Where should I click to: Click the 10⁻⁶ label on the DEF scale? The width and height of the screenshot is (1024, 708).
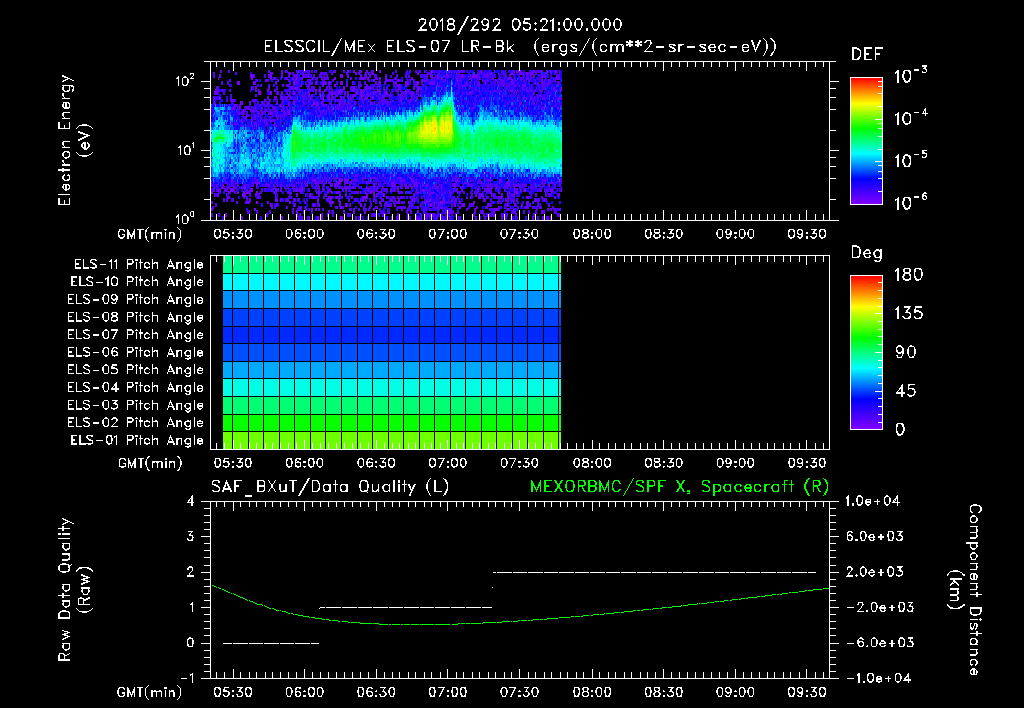tap(910, 202)
